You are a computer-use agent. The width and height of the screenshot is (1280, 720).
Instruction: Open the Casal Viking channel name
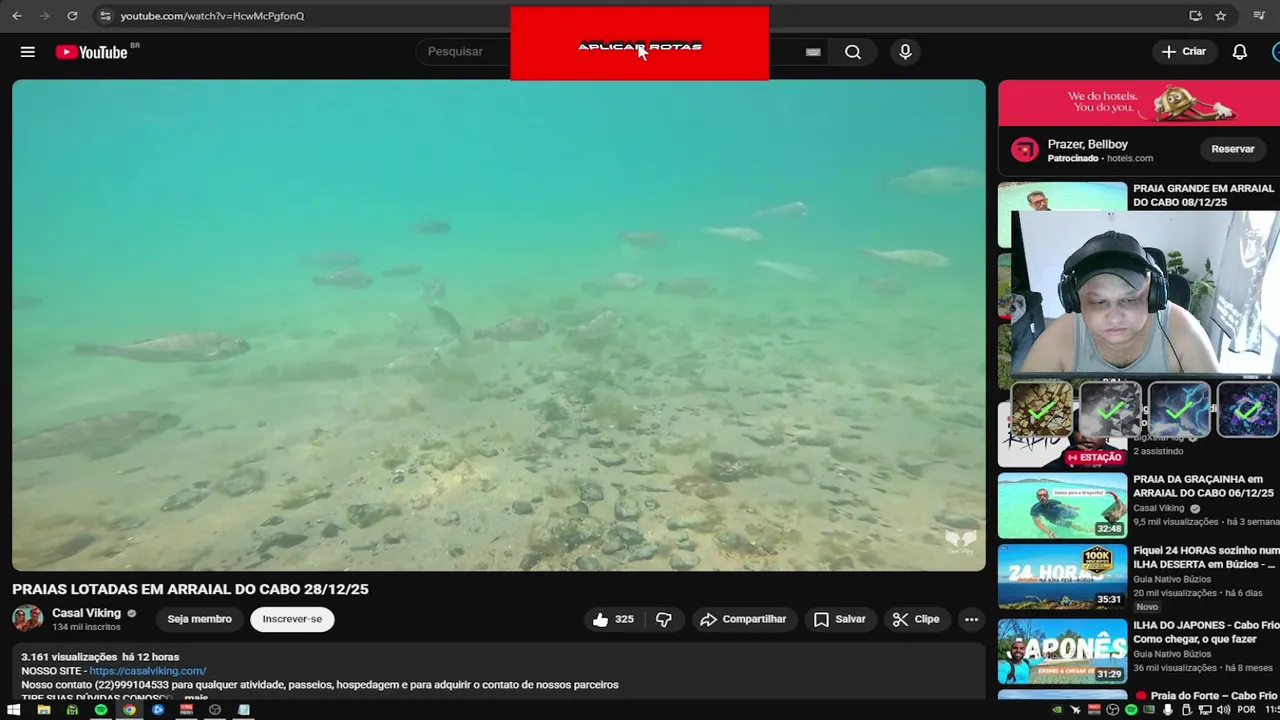pyautogui.click(x=86, y=613)
